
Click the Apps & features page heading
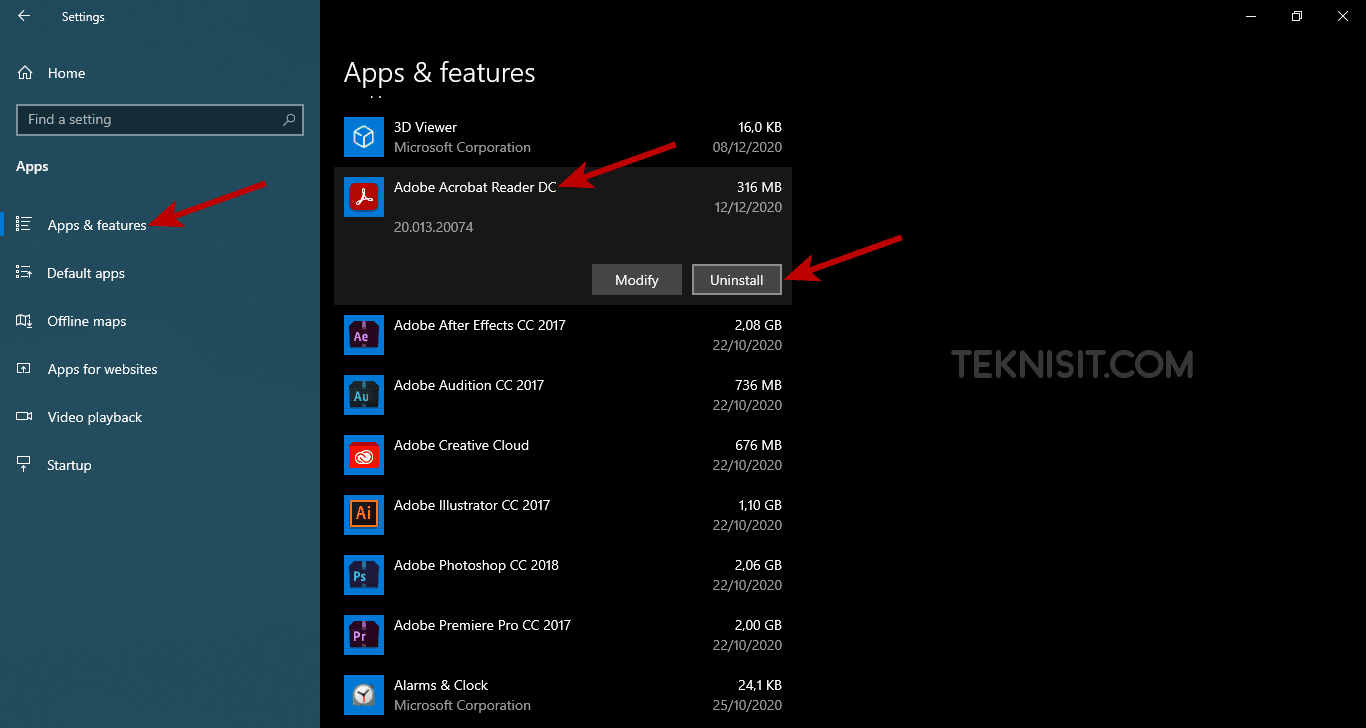[440, 73]
